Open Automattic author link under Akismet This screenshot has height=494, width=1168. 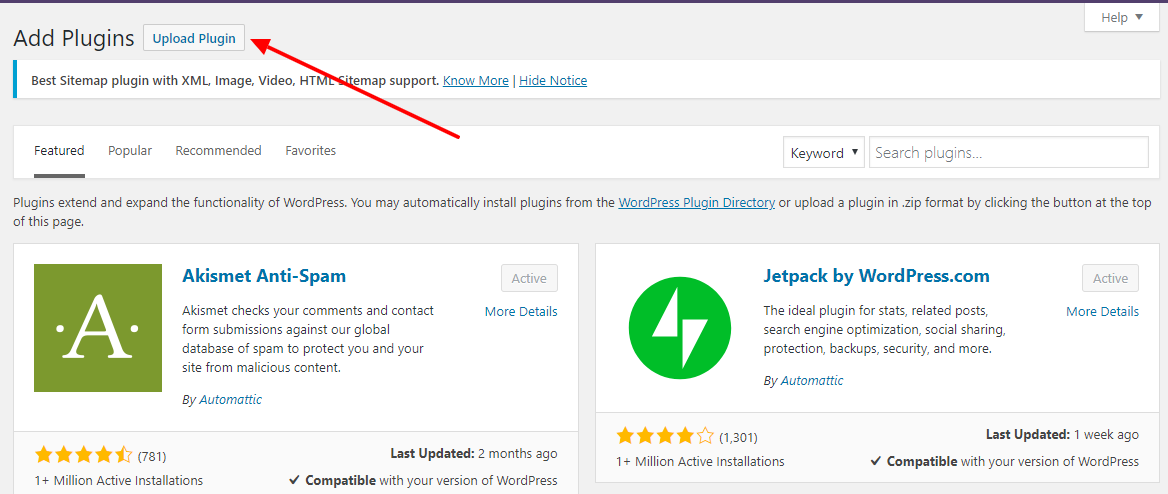pos(231,399)
